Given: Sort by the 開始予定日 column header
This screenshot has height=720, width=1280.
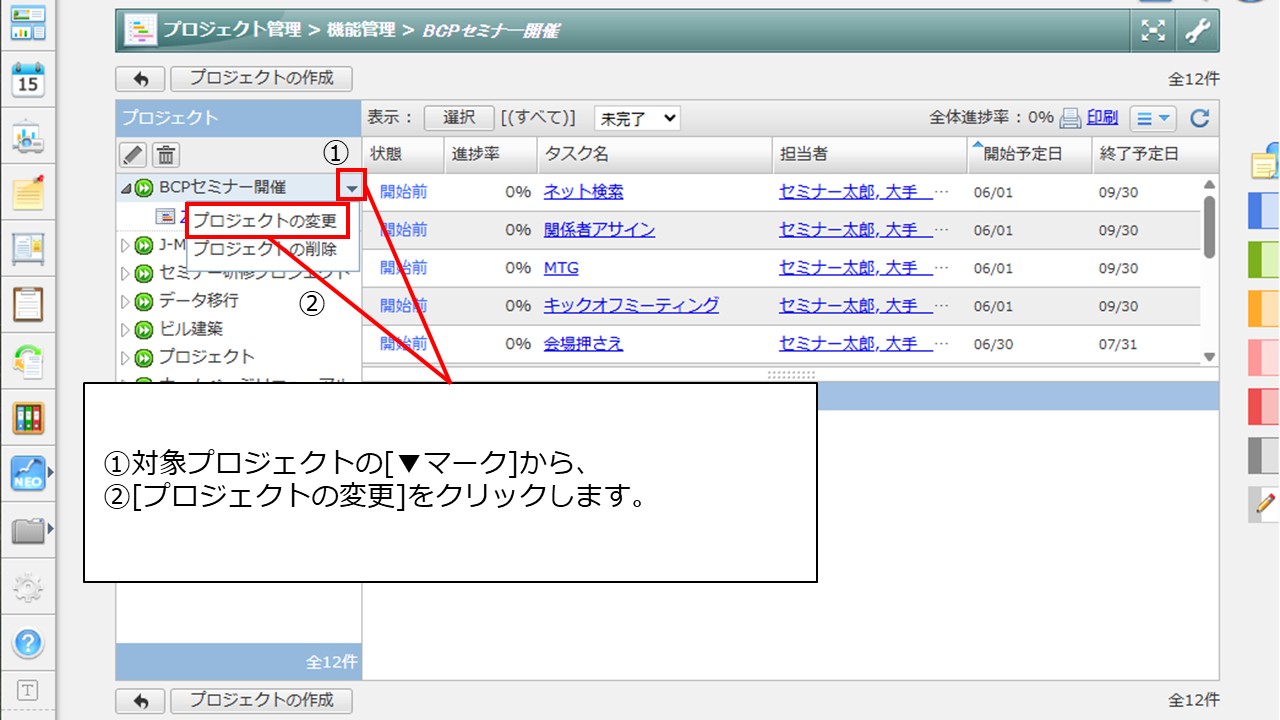Looking at the screenshot, I should tap(1022, 154).
